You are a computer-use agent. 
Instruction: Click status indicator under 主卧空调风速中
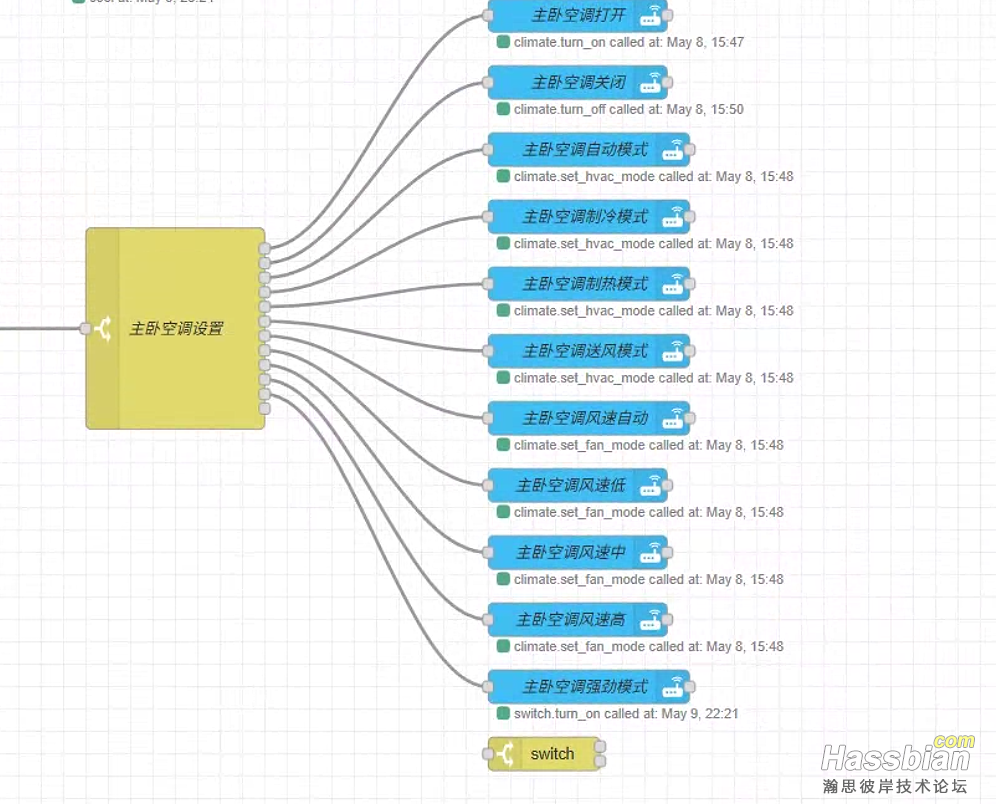(503, 579)
